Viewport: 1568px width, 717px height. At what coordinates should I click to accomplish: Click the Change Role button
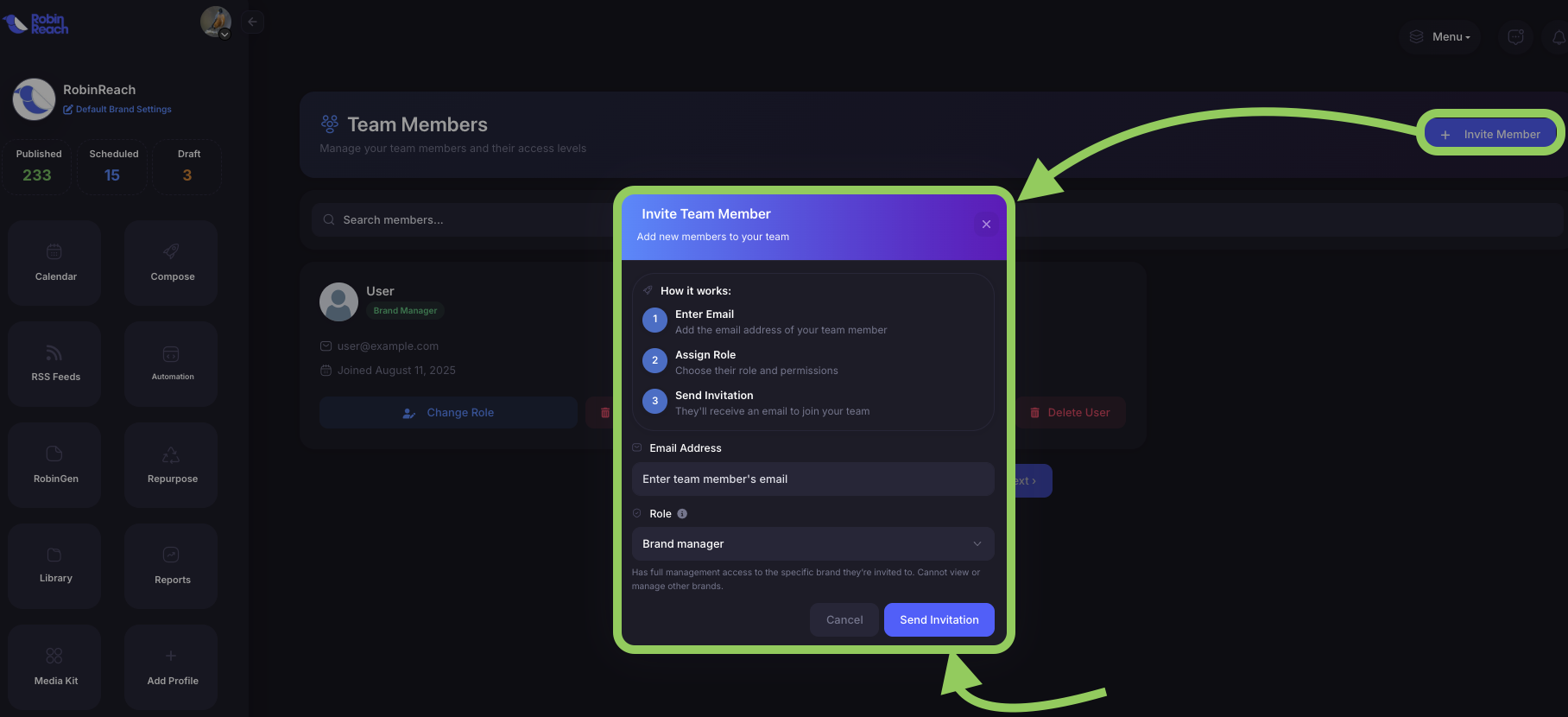(448, 413)
